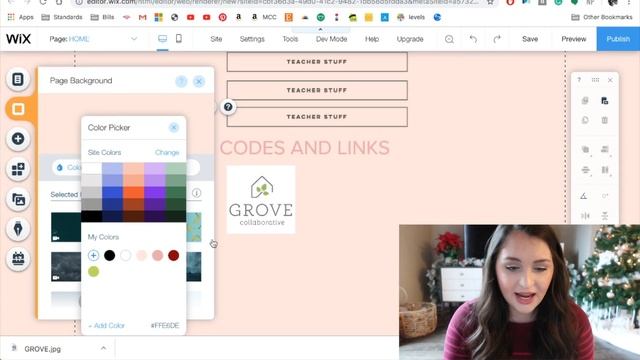Click the toolbar drag handle dots

[x=596, y=80]
